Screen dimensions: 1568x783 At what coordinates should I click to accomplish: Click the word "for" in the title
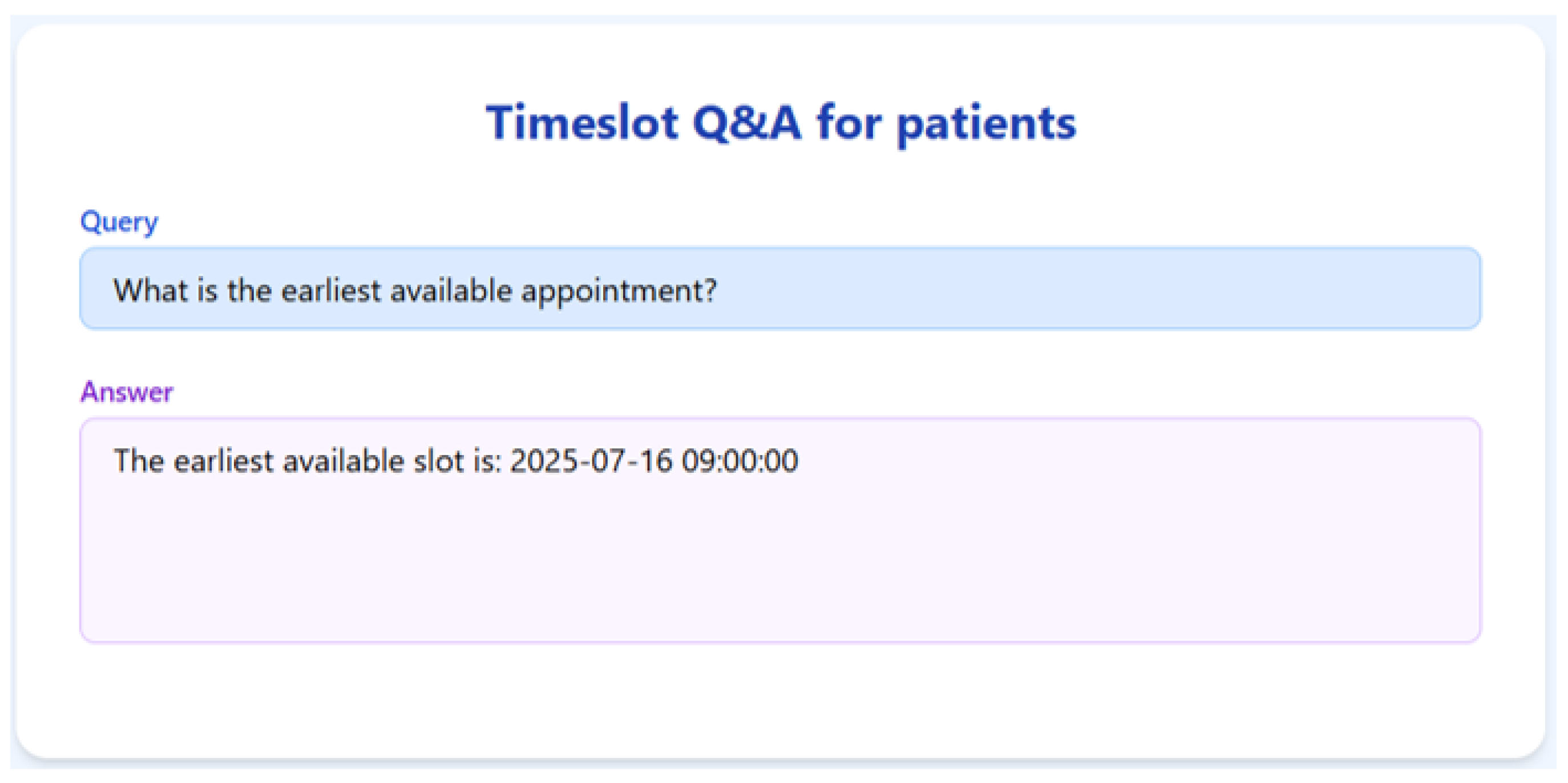click(848, 124)
